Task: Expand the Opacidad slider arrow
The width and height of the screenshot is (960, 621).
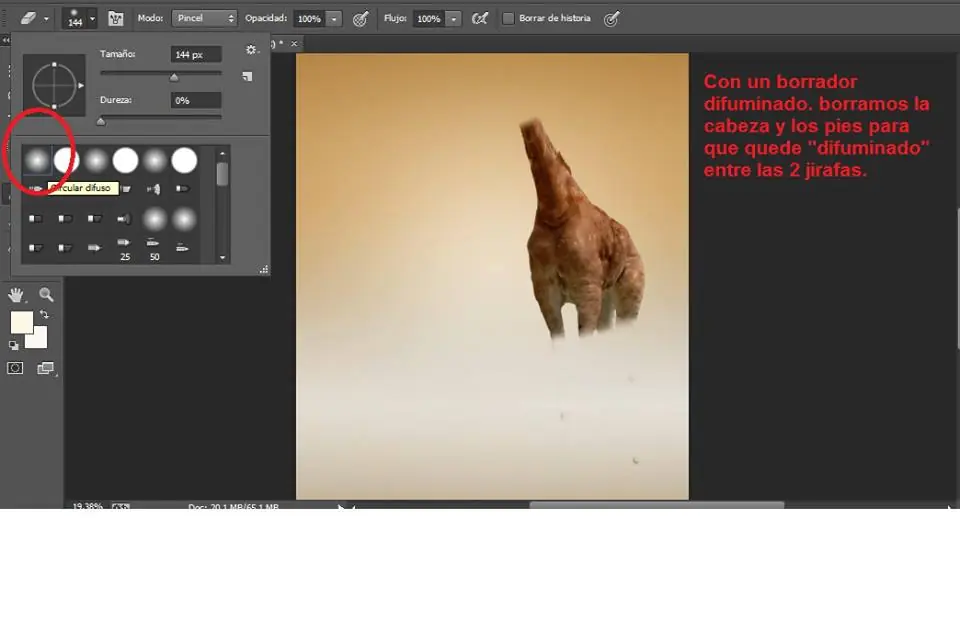Action: coord(334,19)
